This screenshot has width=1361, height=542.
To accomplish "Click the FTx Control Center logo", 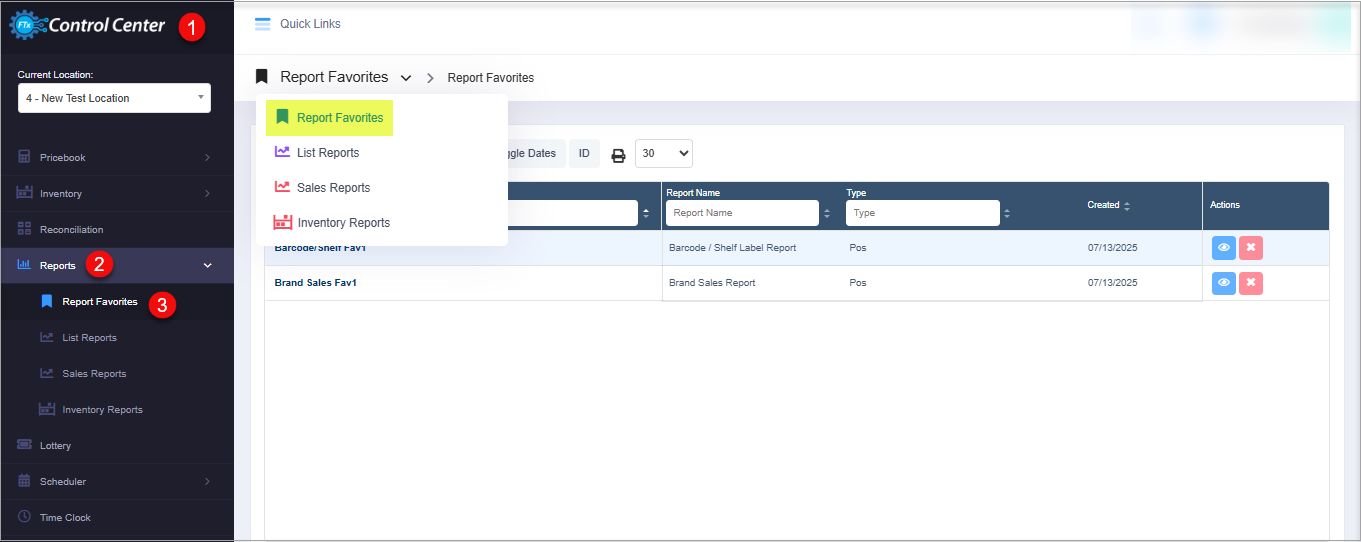I will coord(87,25).
